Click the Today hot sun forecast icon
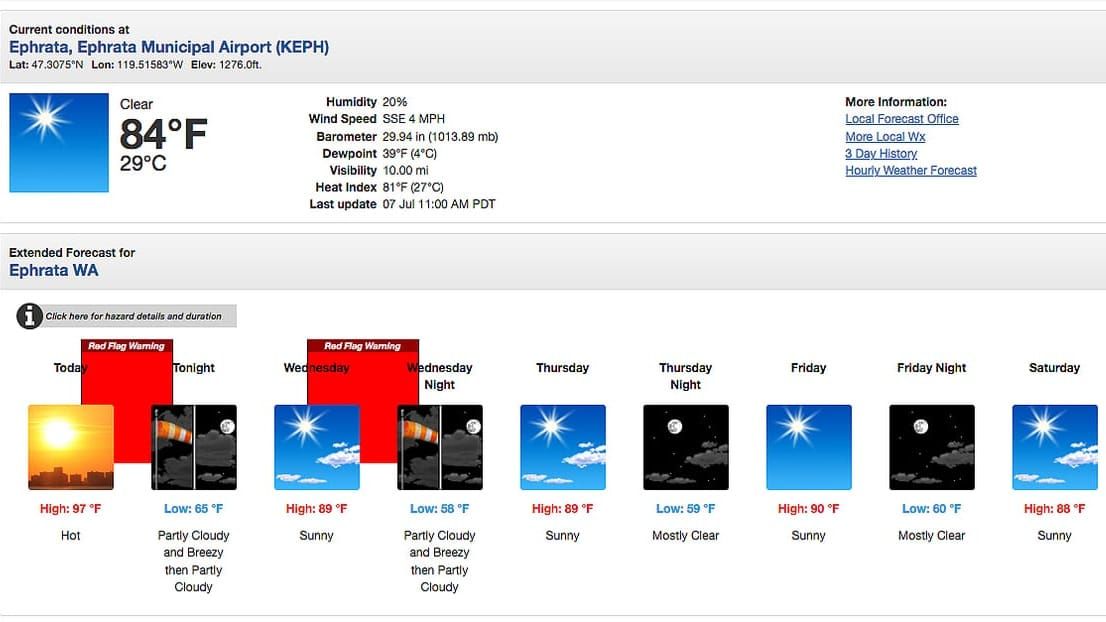Viewport: 1106px width, 622px height. coord(71,447)
